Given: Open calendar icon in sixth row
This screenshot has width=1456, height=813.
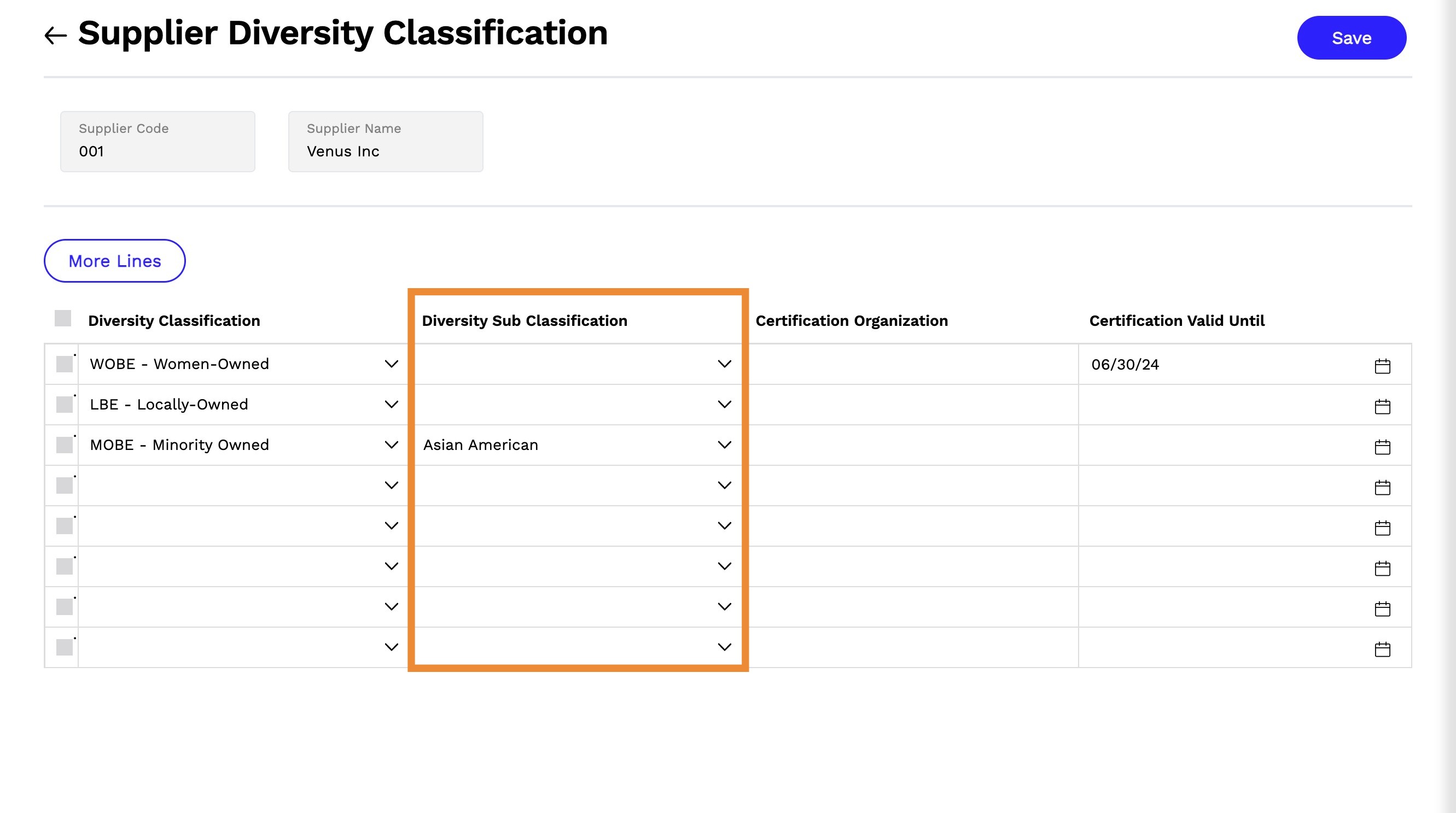Looking at the screenshot, I should click(1383, 568).
